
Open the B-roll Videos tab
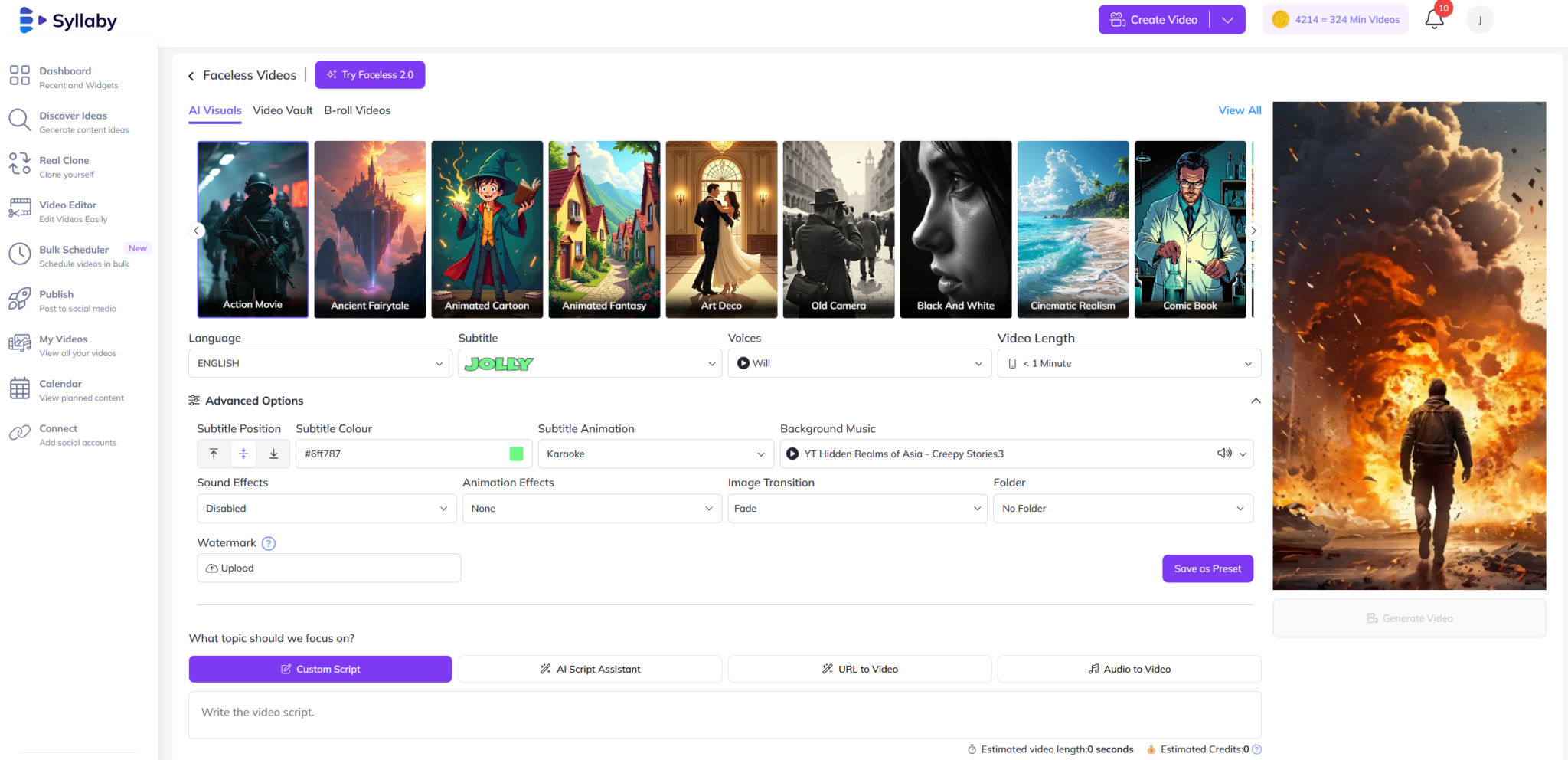pos(357,110)
